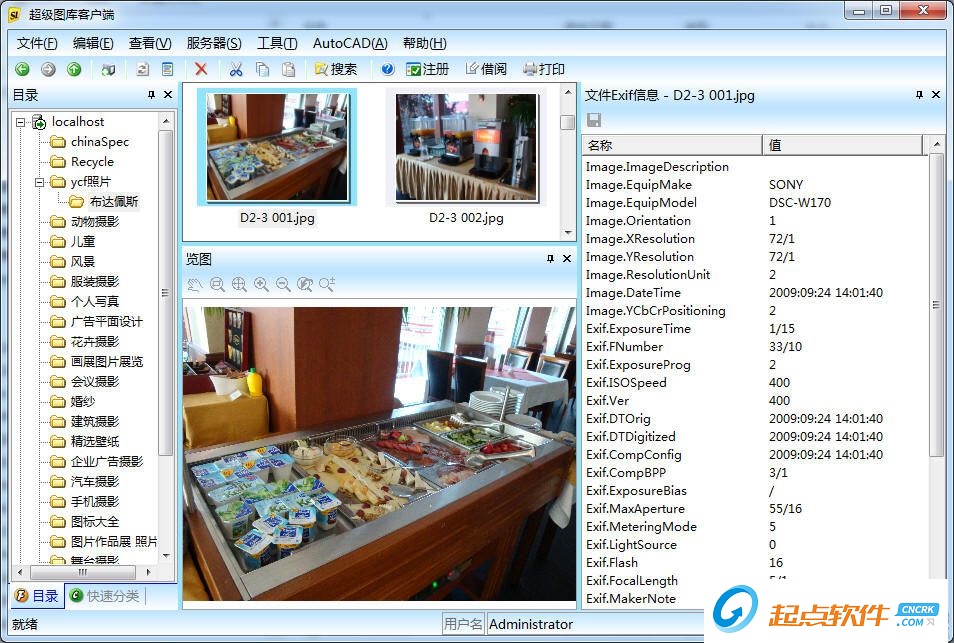Click zoom out on the preview toolbar
Screen dimensions: 954x643
click(x=284, y=285)
